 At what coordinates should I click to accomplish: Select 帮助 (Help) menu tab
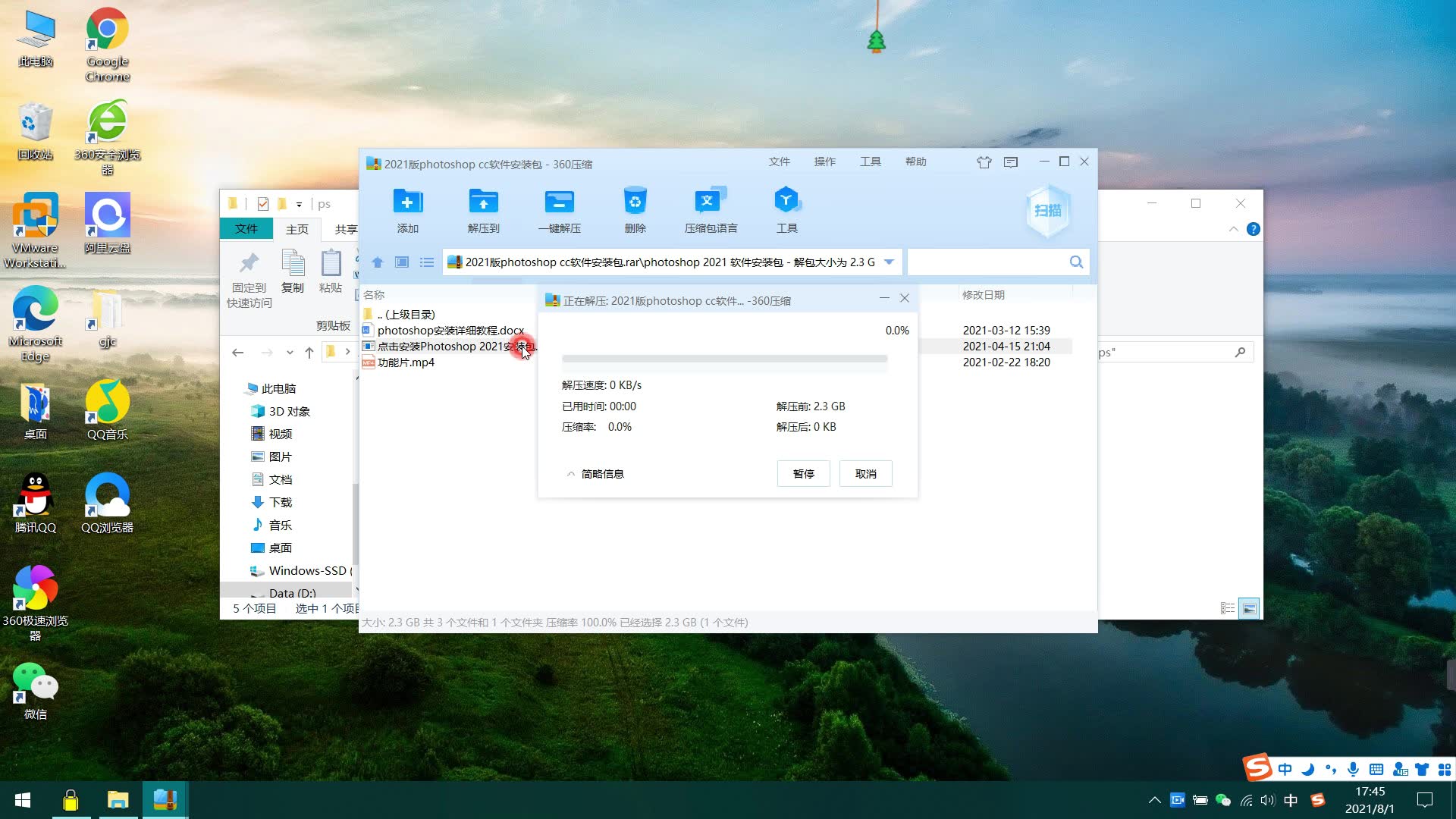coord(915,161)
